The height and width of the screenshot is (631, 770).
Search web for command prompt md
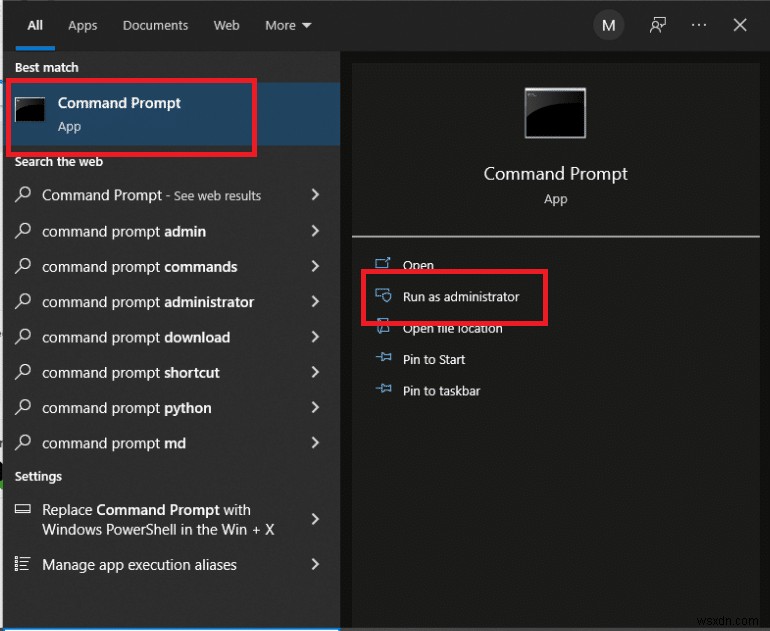pyautogui.click(x=114, y=443)
